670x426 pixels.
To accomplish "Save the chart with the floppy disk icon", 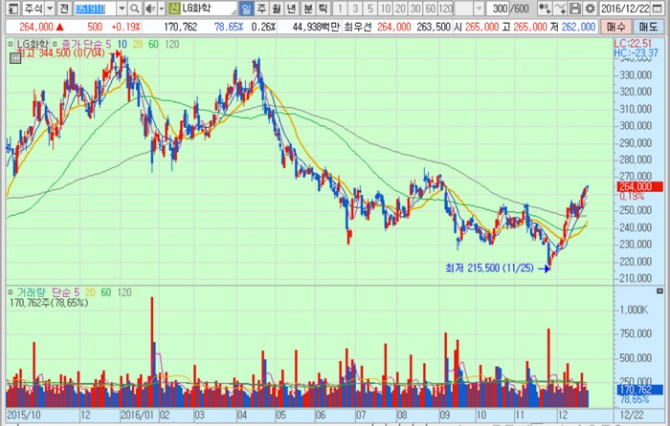I will [x=573, y=8].
